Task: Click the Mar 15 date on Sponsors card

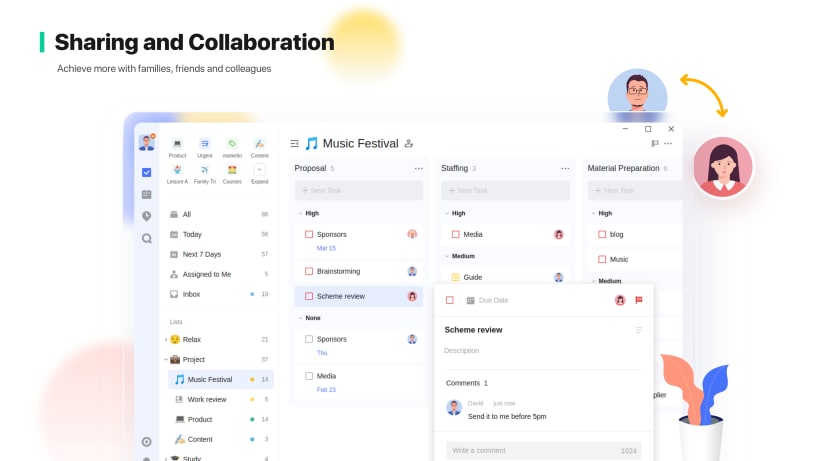Action: coord(326,249)
